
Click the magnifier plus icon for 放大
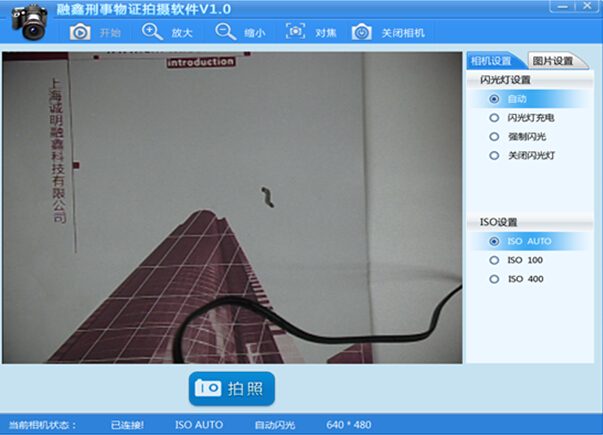coord(152,32)
